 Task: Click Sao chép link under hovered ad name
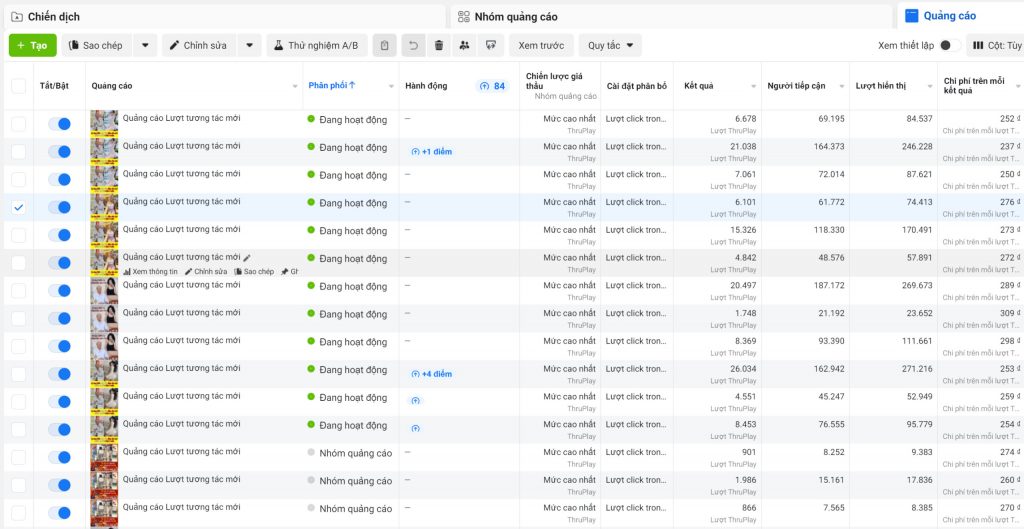click(254, 272)
